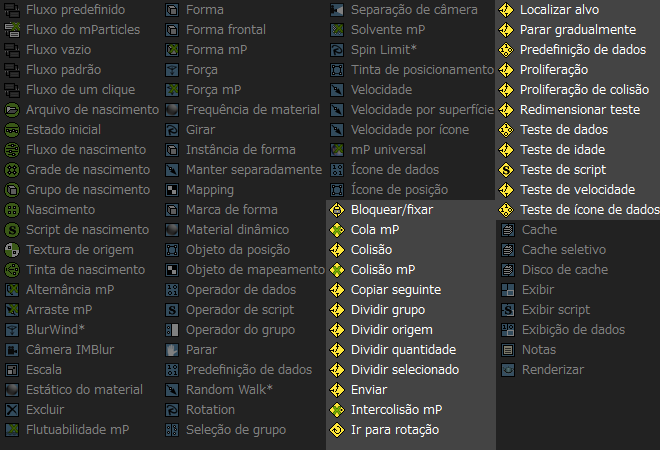This screenshot has width=660, height=450.
Task: Pick the Localizar alvo test icon
Action: click(x=507, y=10)
